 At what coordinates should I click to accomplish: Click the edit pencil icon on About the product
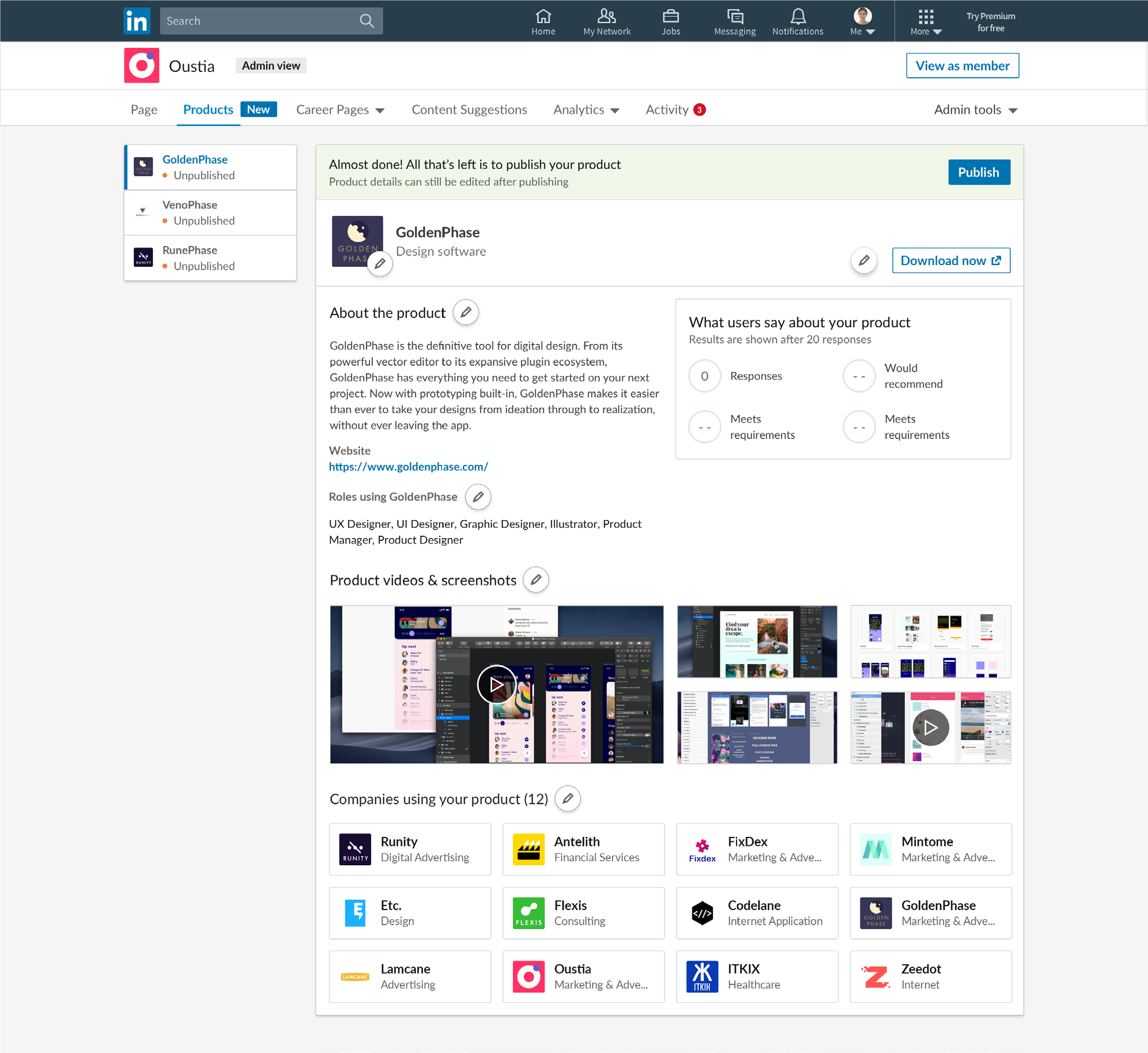[x=465, y=313]
